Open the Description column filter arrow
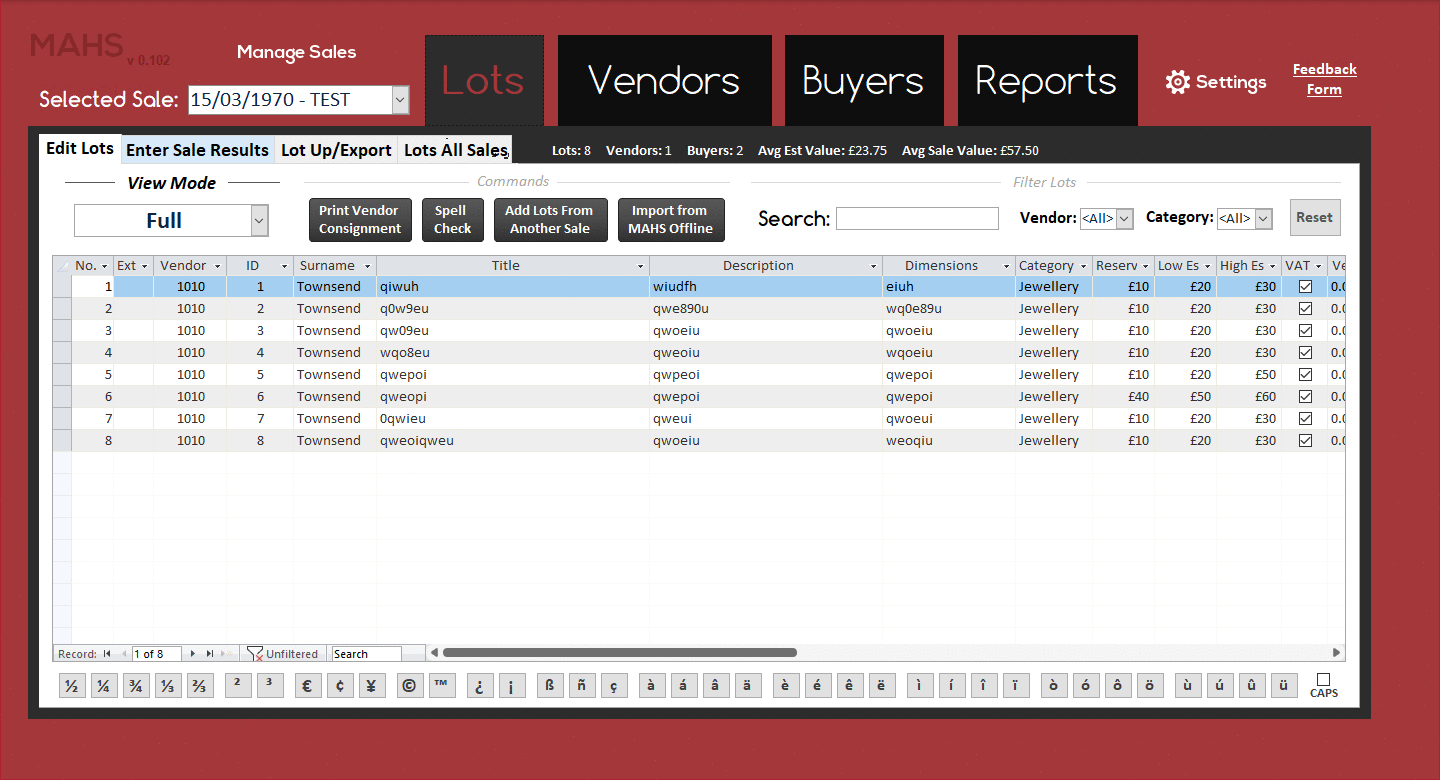This screenshot has width=1440, height=780. pyautogui.click(x=873, y=266)
